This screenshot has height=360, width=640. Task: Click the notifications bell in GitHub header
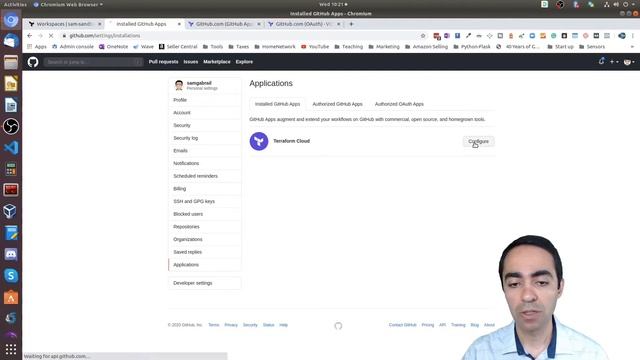click(x=601, y=61)
